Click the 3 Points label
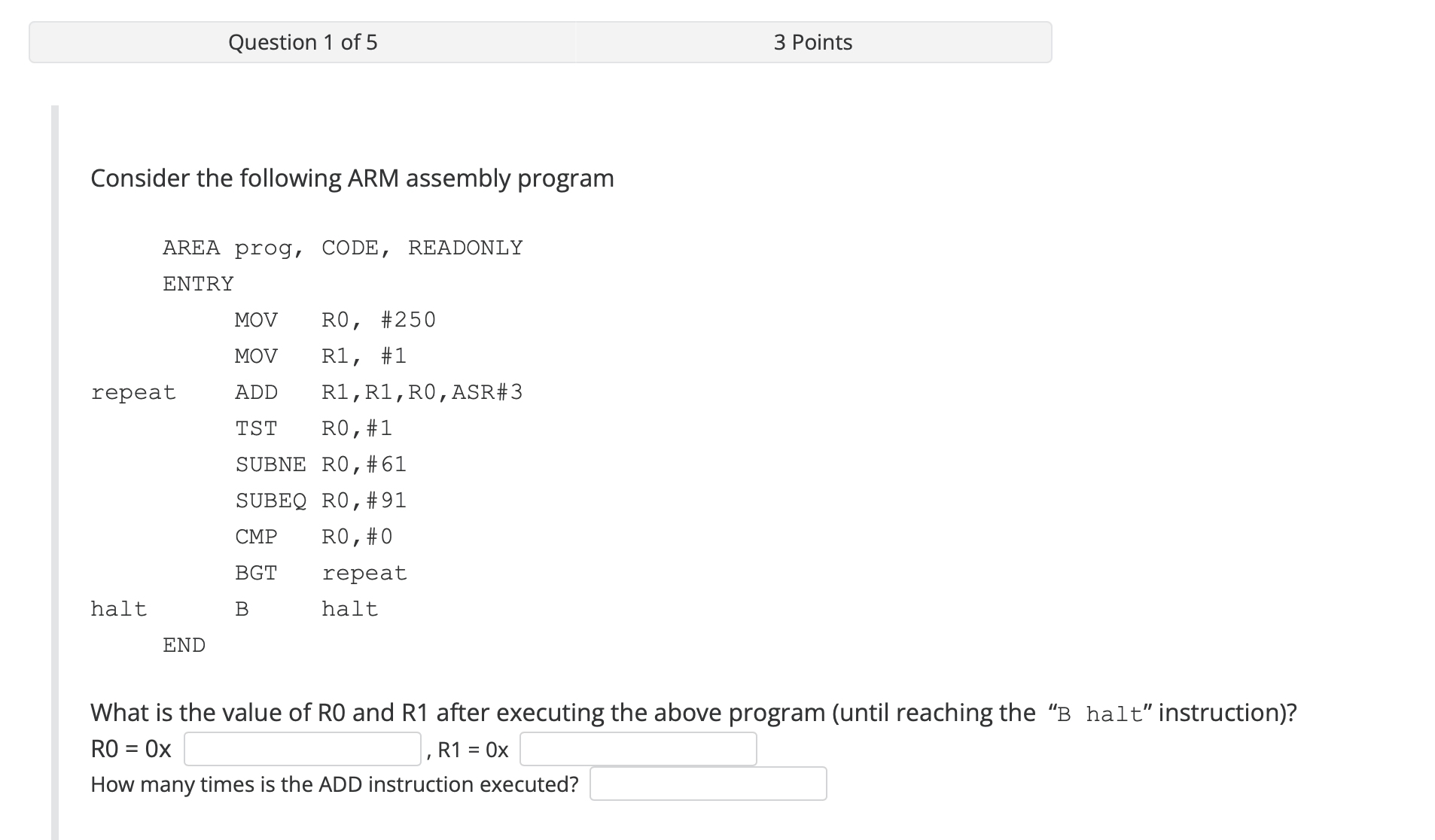Image resolution: width=1435 pixels, height=840 pixels. click(x=812, y=42)
